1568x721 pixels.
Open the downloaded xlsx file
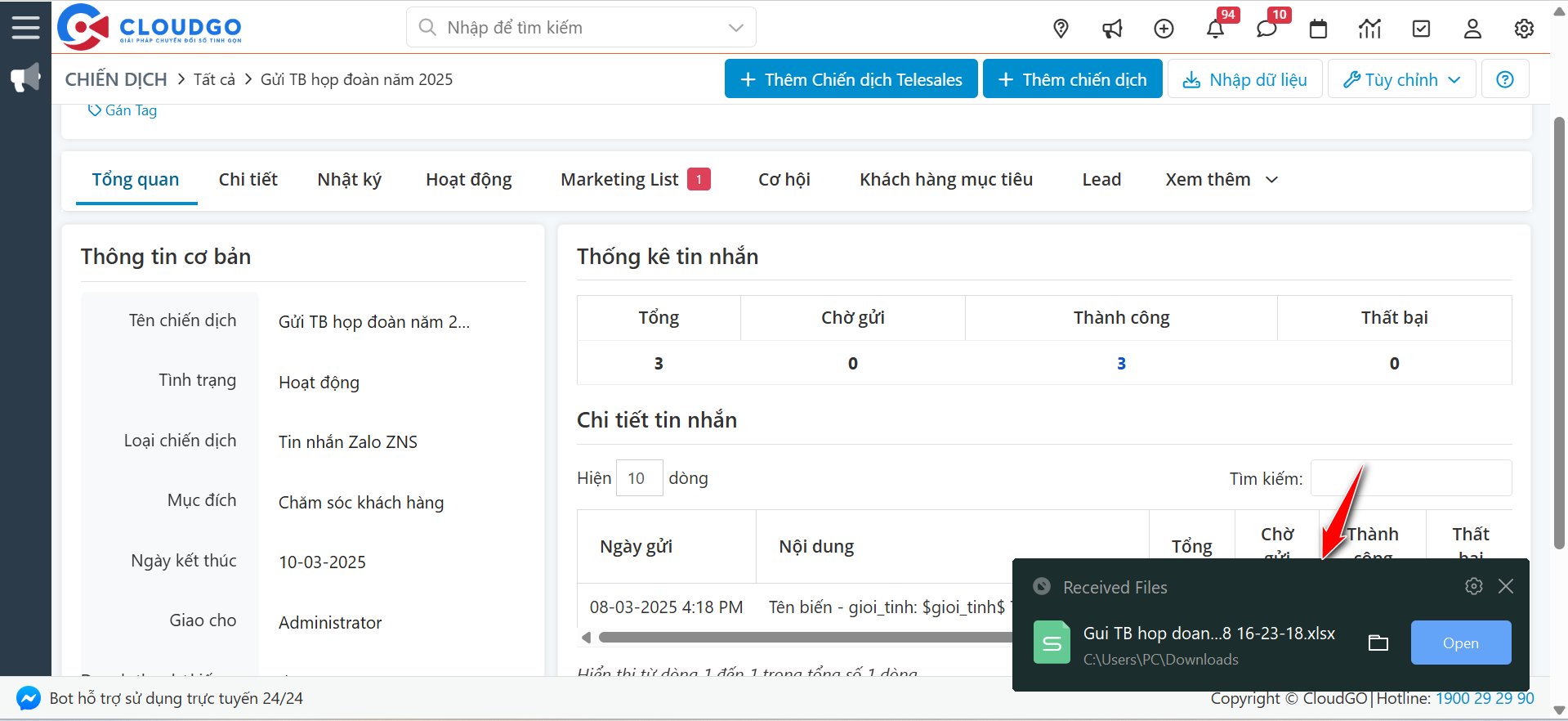[1460, 643]
